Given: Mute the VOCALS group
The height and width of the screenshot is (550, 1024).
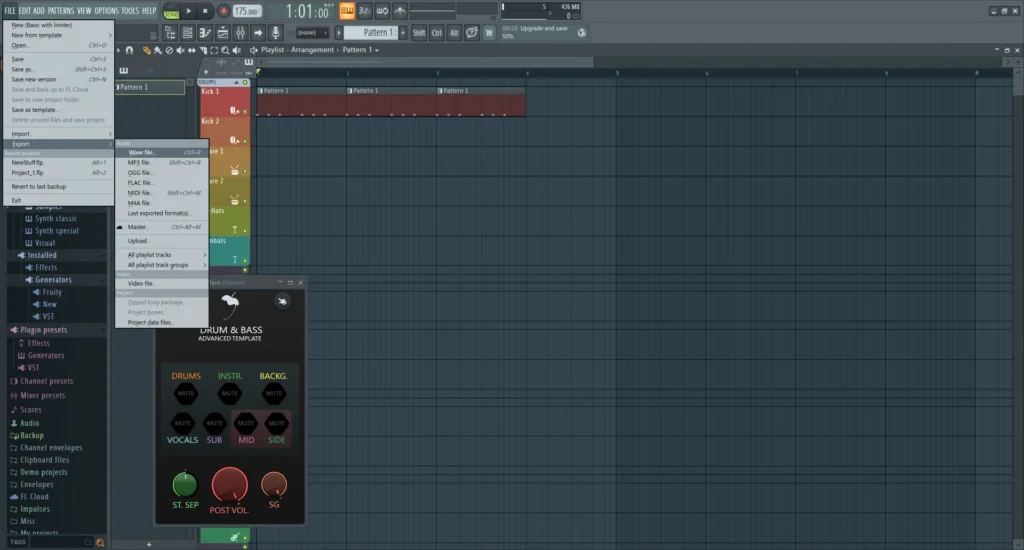Looking at the screenshot, I should coord(182,423).
